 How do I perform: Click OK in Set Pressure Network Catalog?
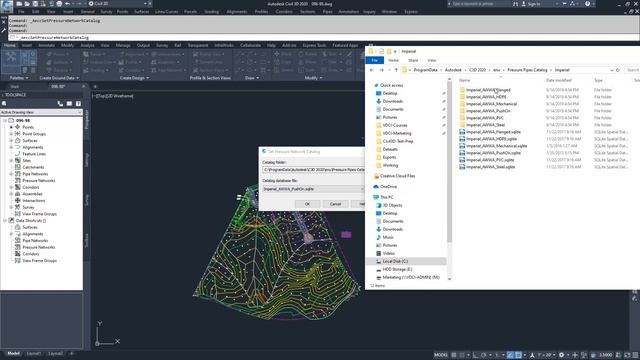(307, 204)
